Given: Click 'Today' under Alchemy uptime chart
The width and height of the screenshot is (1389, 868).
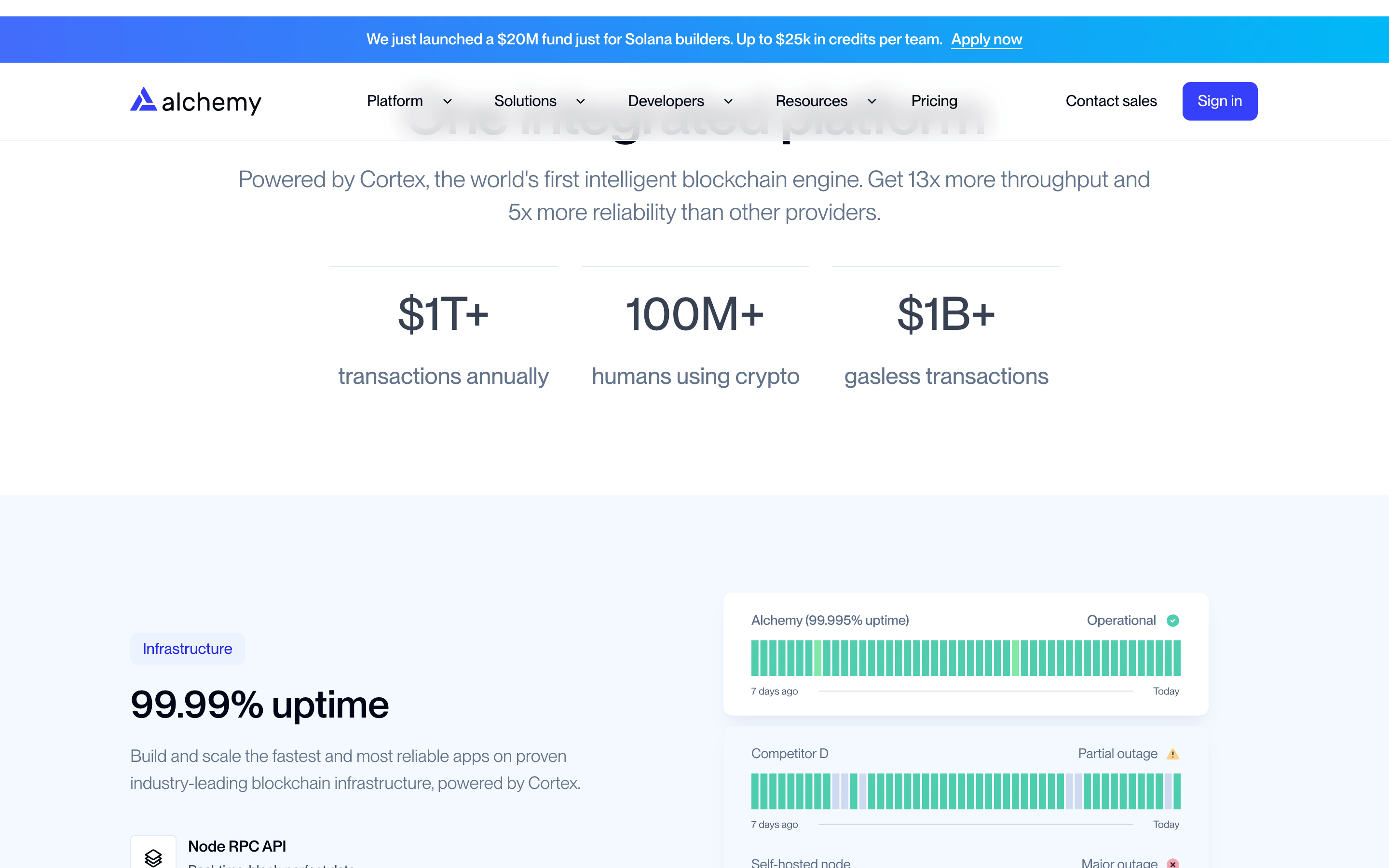Looking at the screenshot, I should point(1166,691).
